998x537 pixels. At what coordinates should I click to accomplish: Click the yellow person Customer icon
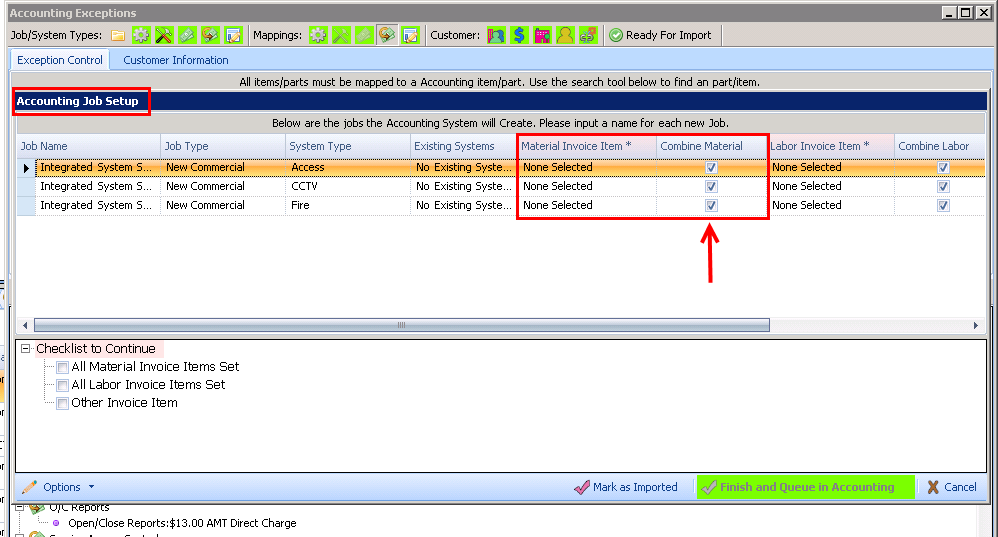(565, 36)
